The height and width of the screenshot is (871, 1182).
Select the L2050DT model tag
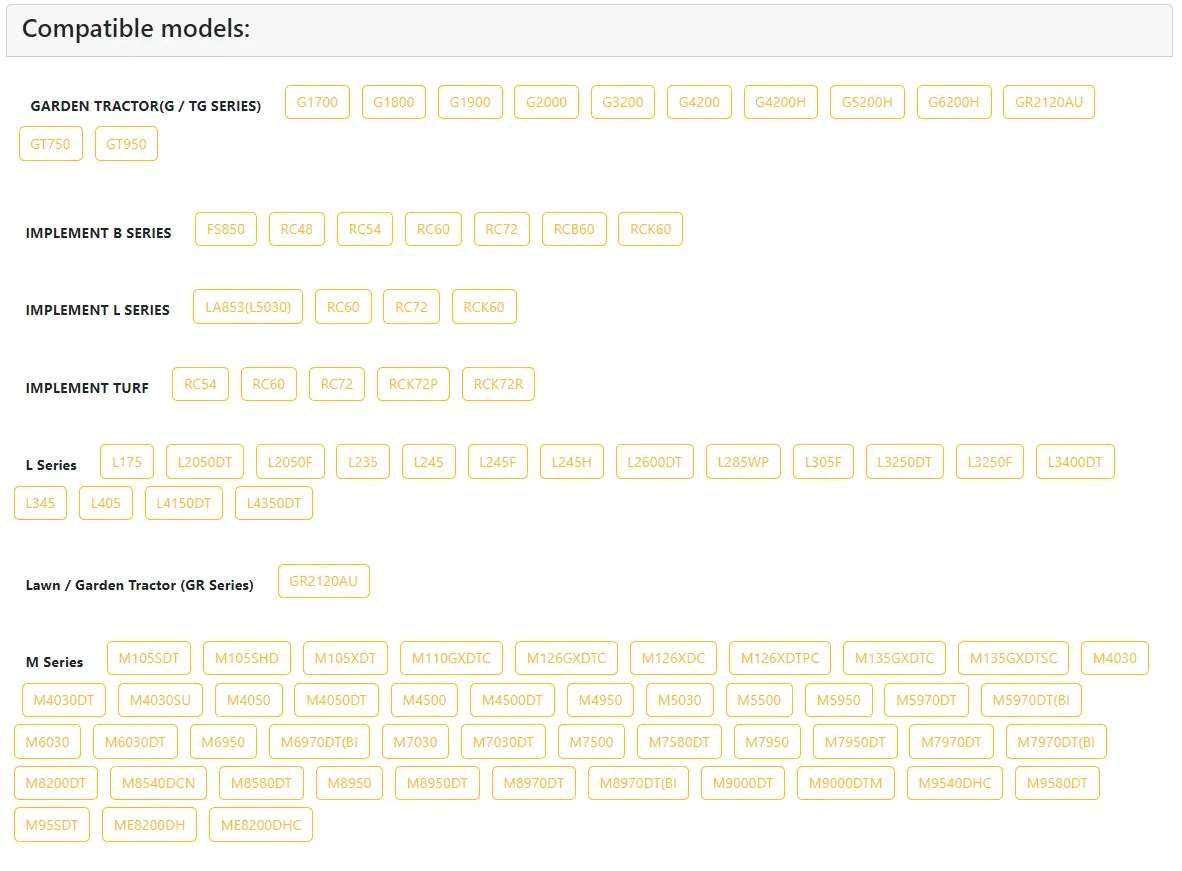pyautogui.click(x=205, y=462)
